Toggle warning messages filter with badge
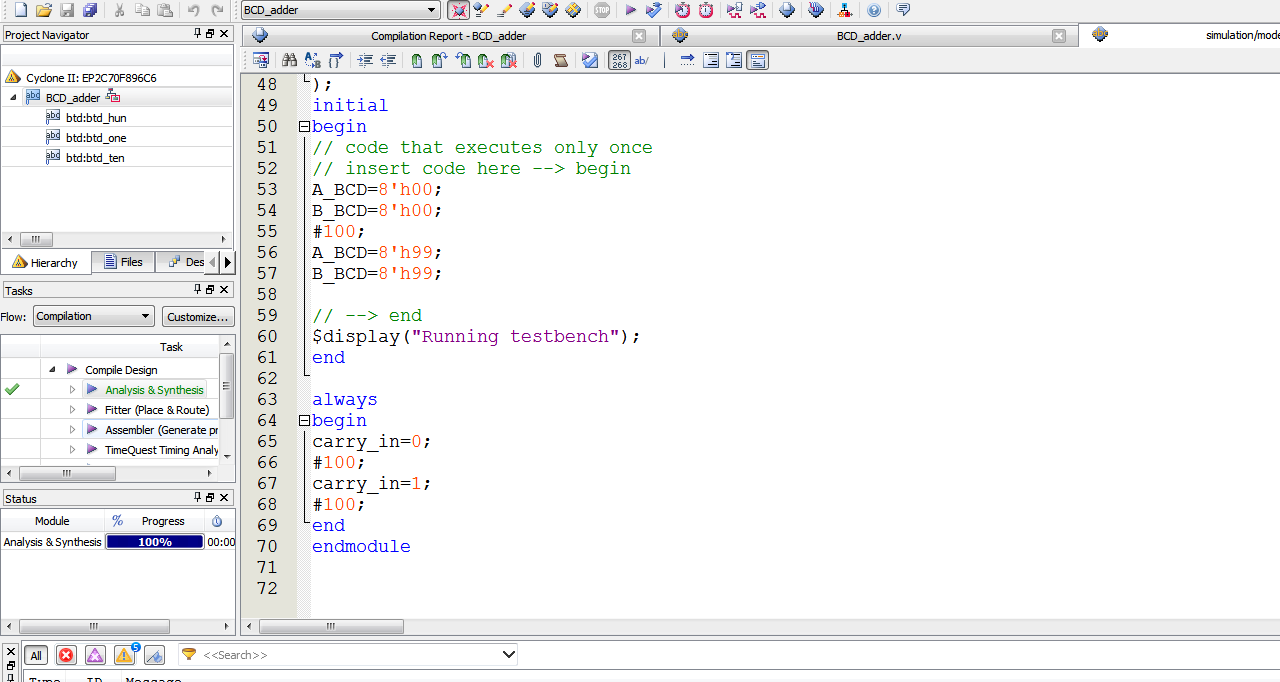1280x682 pixels. pyautogui.click(x=124, y=655)
